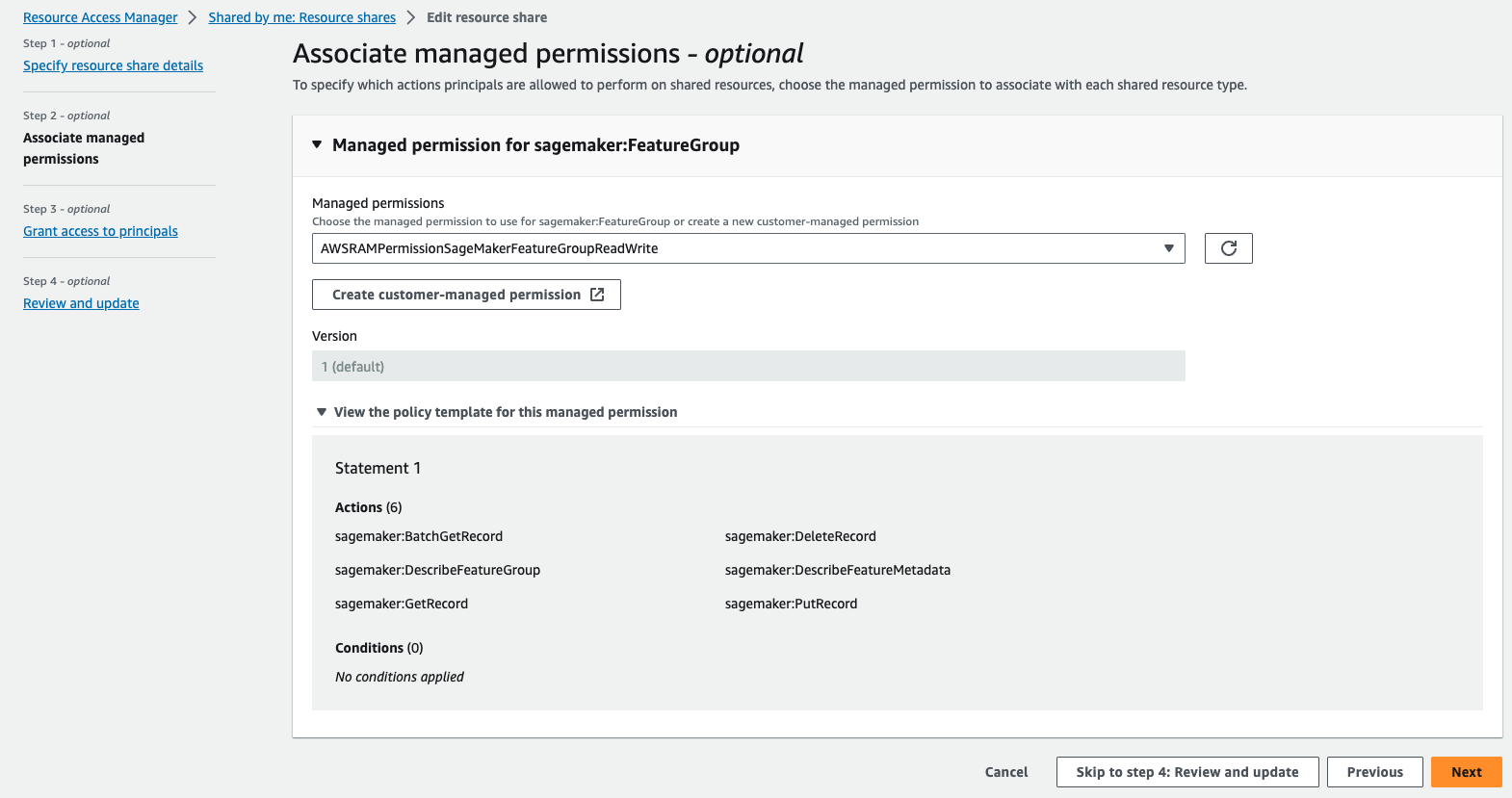The width and height of the screenshot is (1512, 798).
Task: Open the Review and update step link
Action: coord(81,303)
